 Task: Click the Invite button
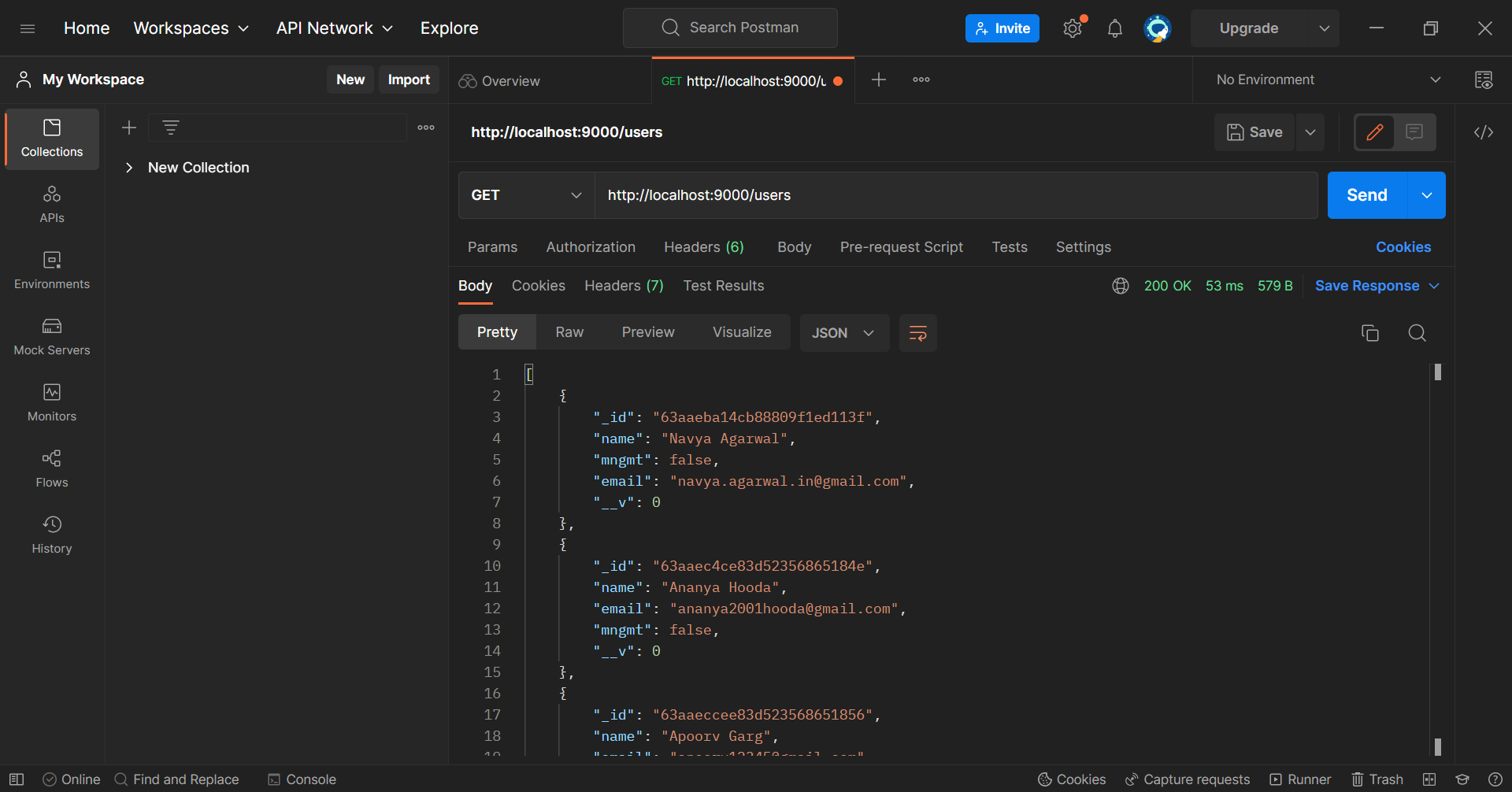coord(1002,28)
